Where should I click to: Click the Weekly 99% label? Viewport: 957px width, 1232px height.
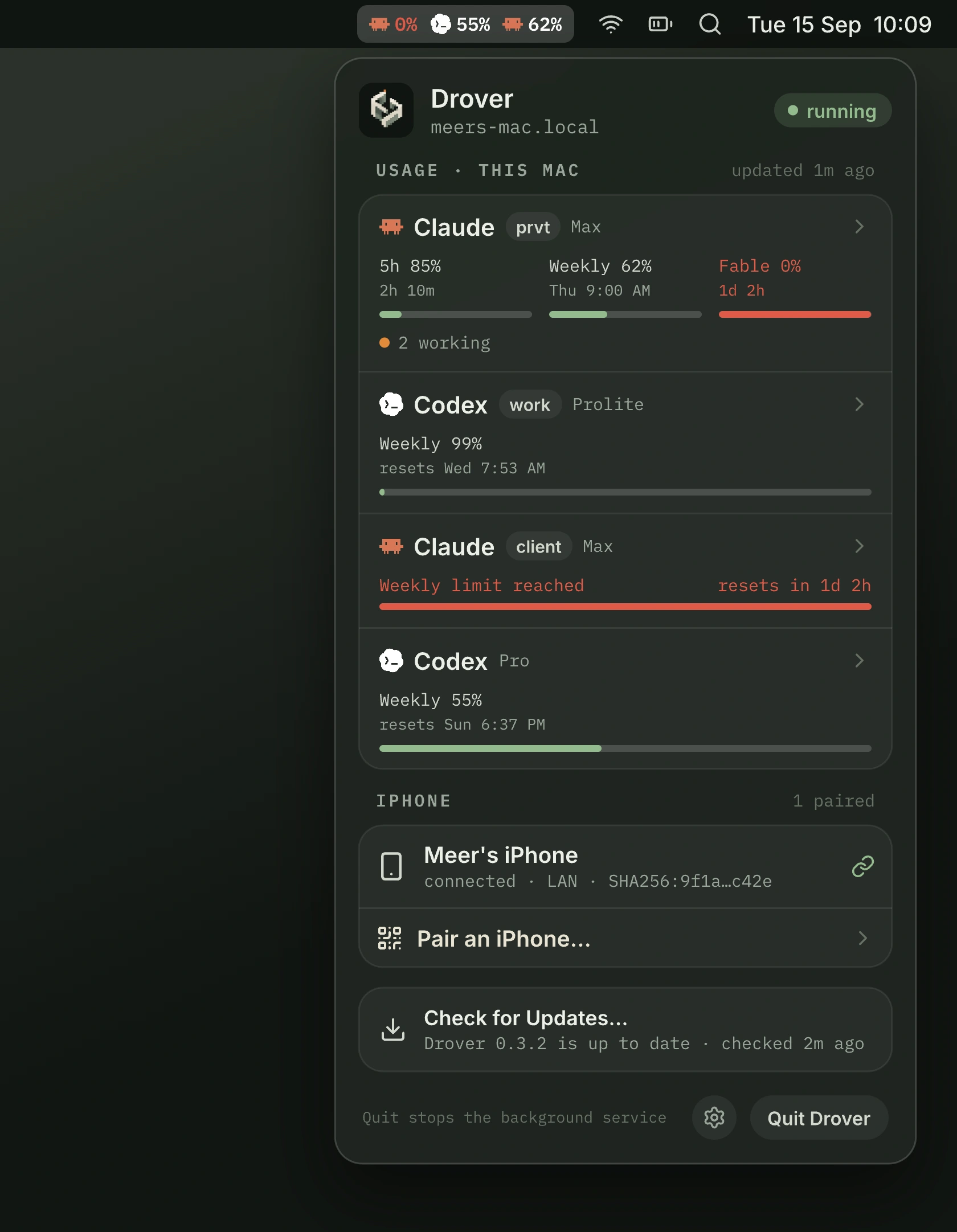tap(431, 444)
